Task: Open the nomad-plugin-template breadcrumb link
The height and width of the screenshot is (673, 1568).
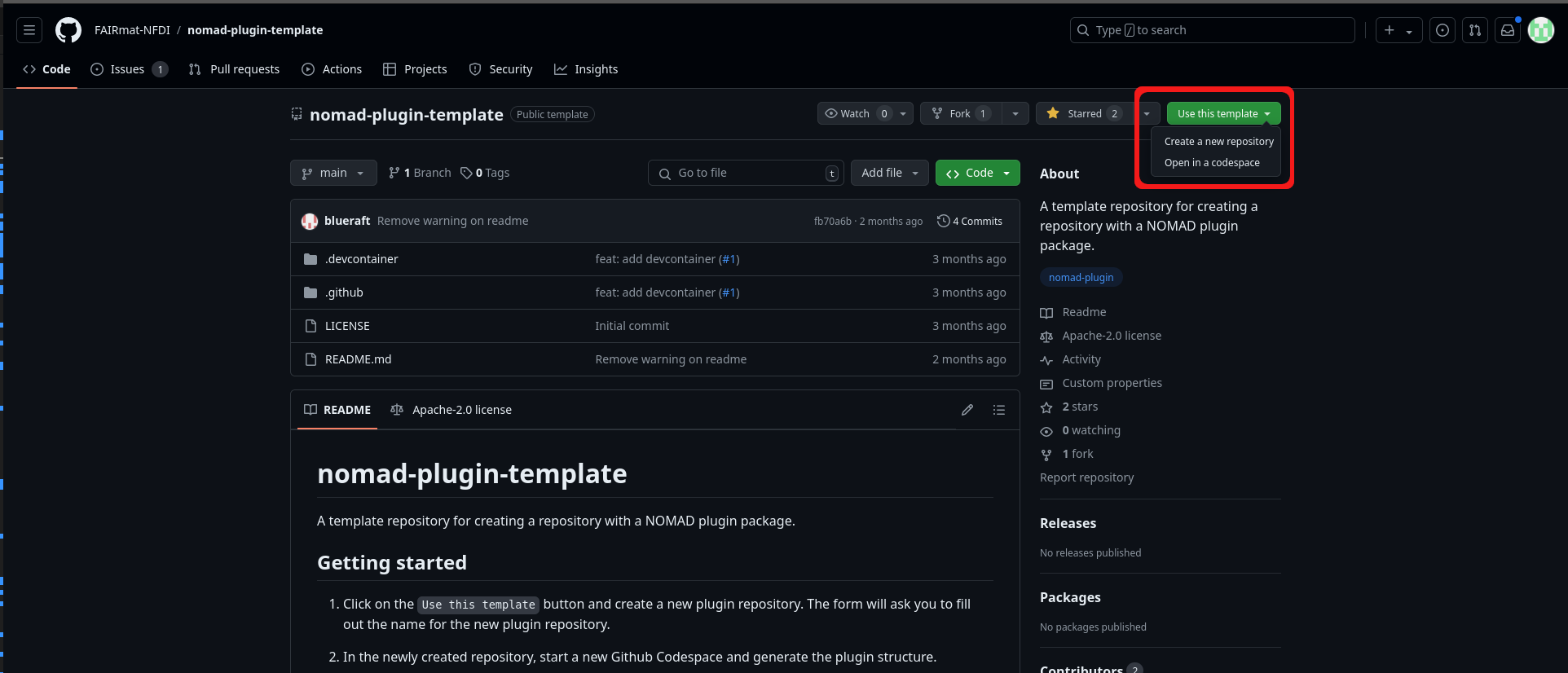Action: point(255,30)
